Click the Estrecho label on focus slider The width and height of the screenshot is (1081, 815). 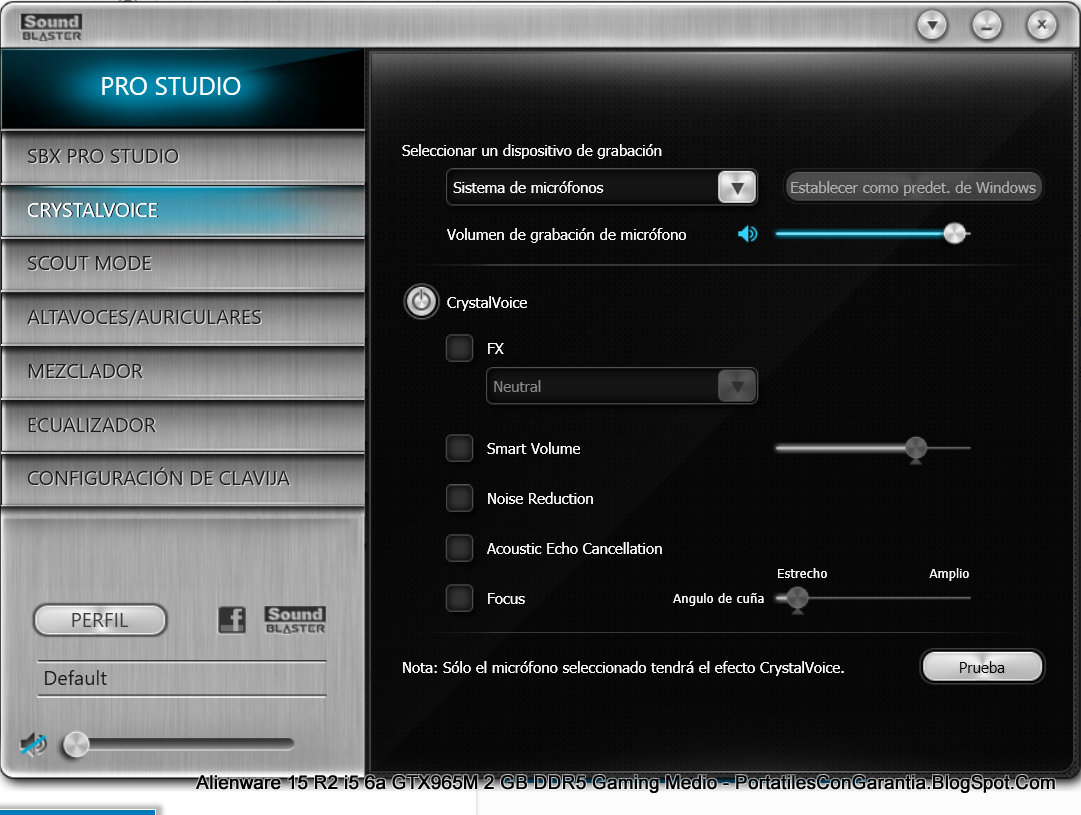802,574
